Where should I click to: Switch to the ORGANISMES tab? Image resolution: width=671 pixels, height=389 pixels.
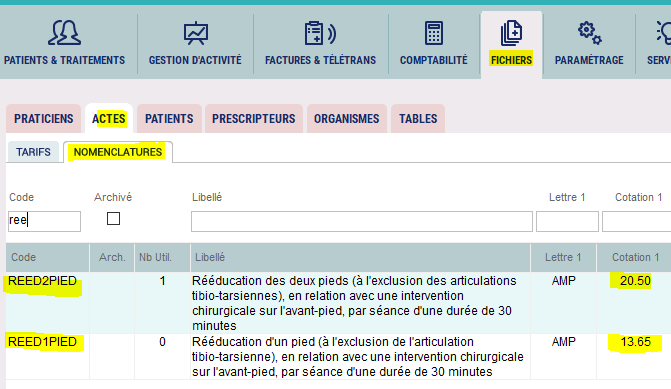click(347, 119)
